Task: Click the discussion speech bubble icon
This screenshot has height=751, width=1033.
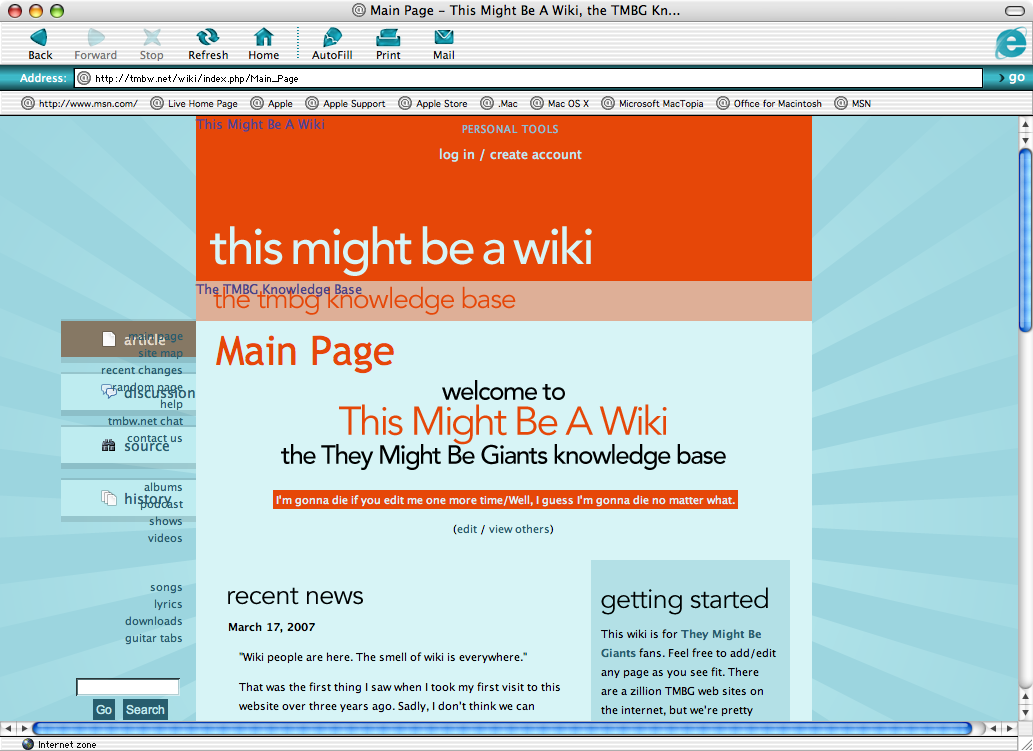Action: 109,391
